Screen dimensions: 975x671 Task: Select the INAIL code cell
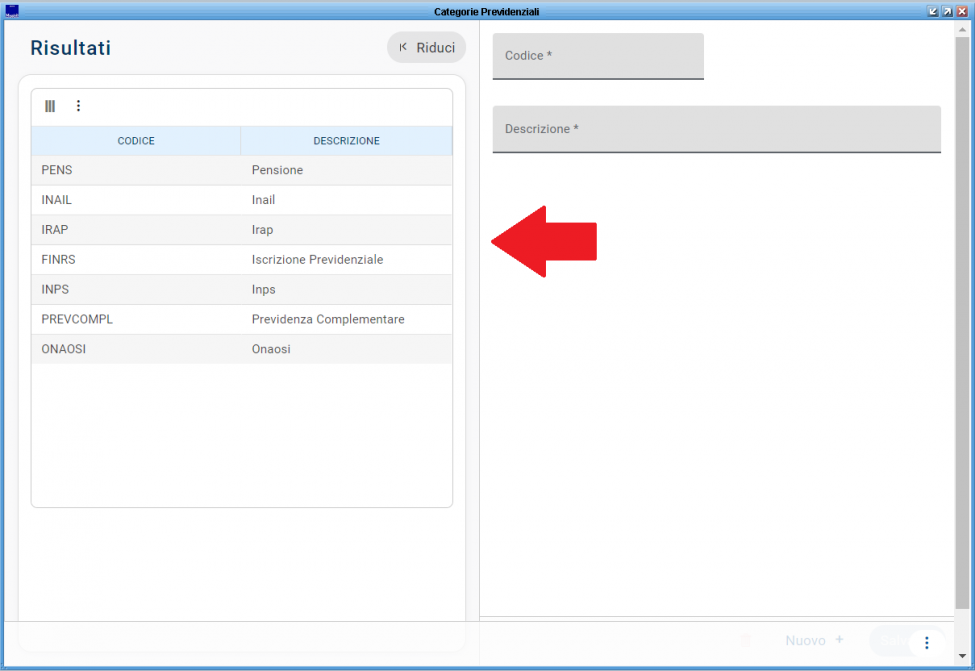click(136, 200)
